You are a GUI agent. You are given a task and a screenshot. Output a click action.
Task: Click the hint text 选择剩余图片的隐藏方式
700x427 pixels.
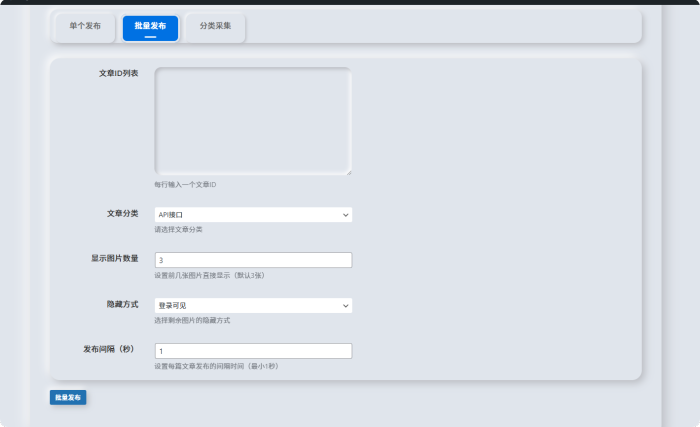click(192, 321)
